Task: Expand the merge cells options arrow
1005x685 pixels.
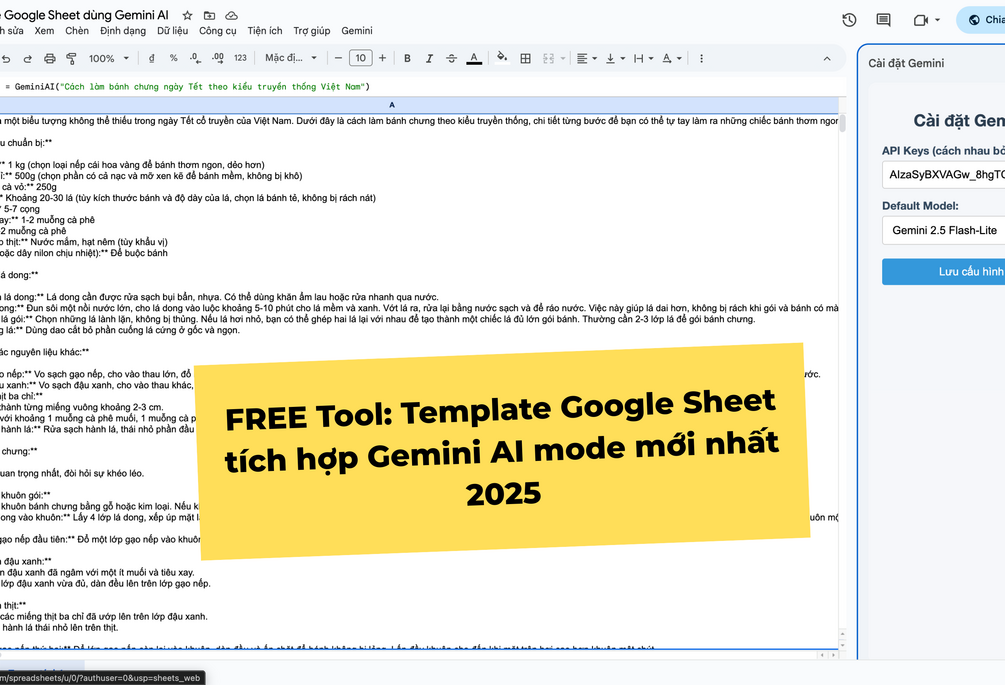Action: [563, 58]
